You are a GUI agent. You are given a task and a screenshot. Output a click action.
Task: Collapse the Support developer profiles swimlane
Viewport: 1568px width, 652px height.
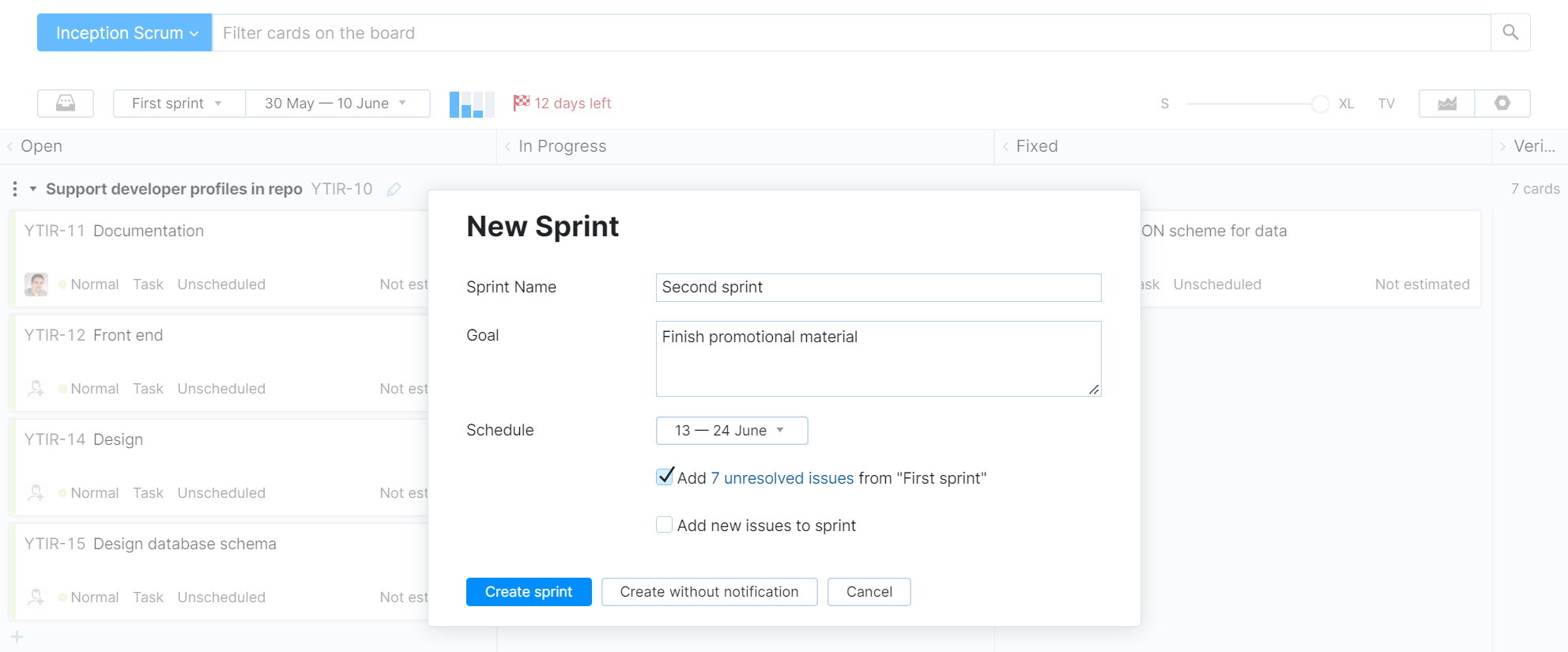(32, 189)
